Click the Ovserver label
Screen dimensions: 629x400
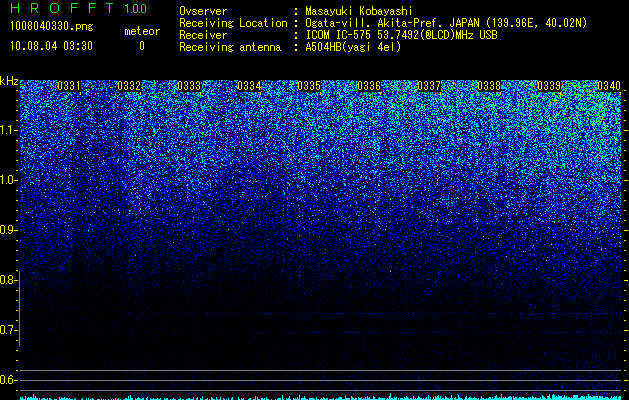click(x=203, y=11)
